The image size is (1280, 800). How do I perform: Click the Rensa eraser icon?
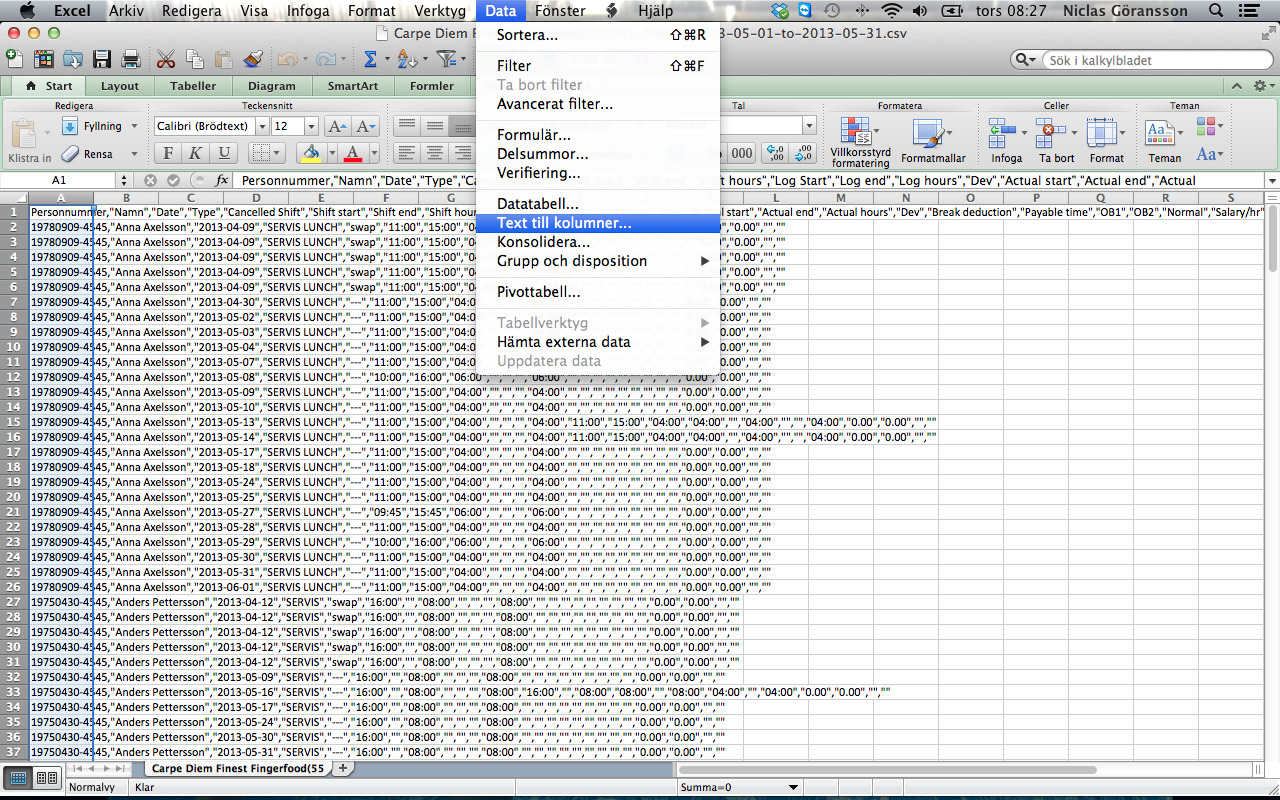(x=70, y=154)
